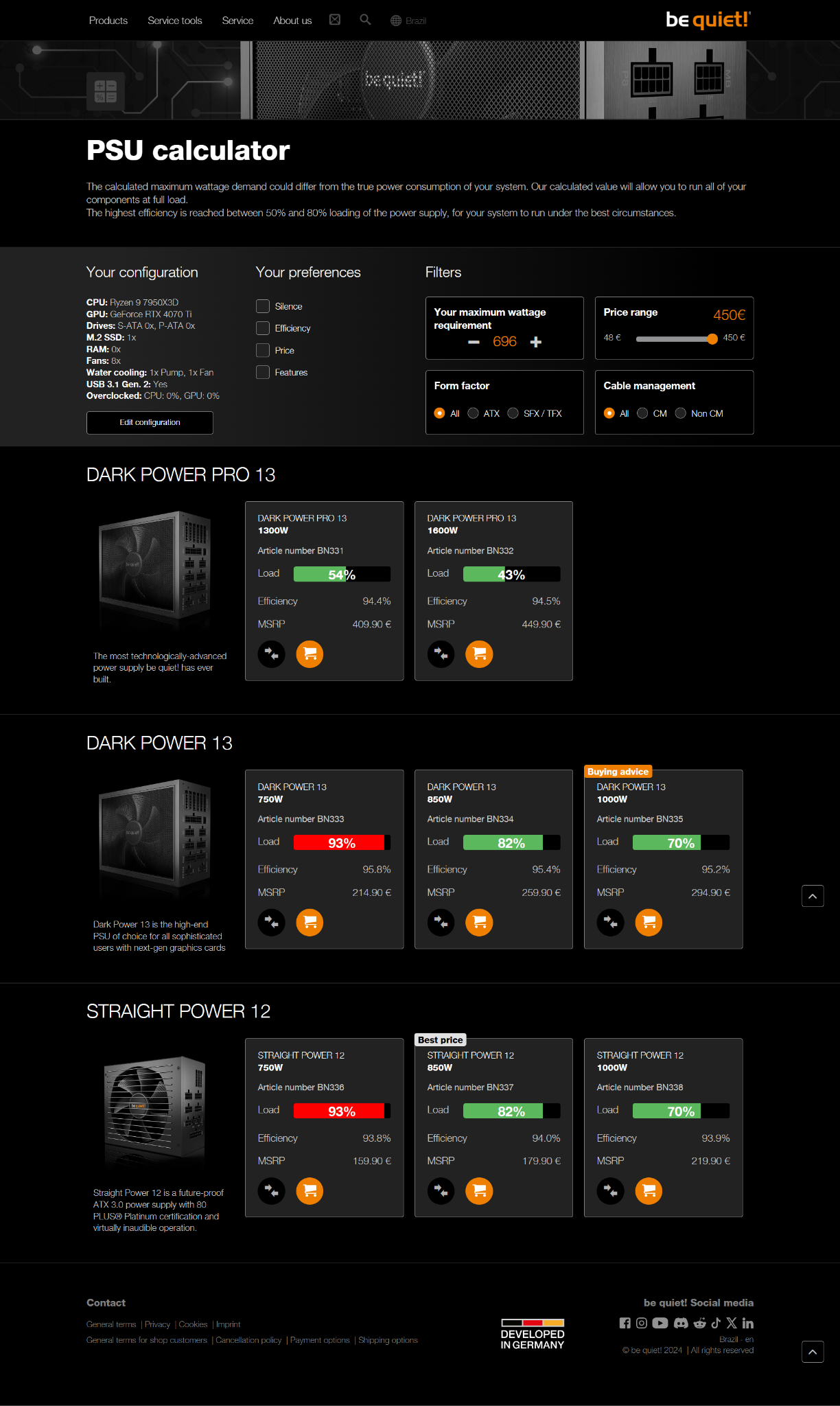Add Dark Power 13 1000W to cart
The image size is (840, 1406).
click(x=649, y=923)
